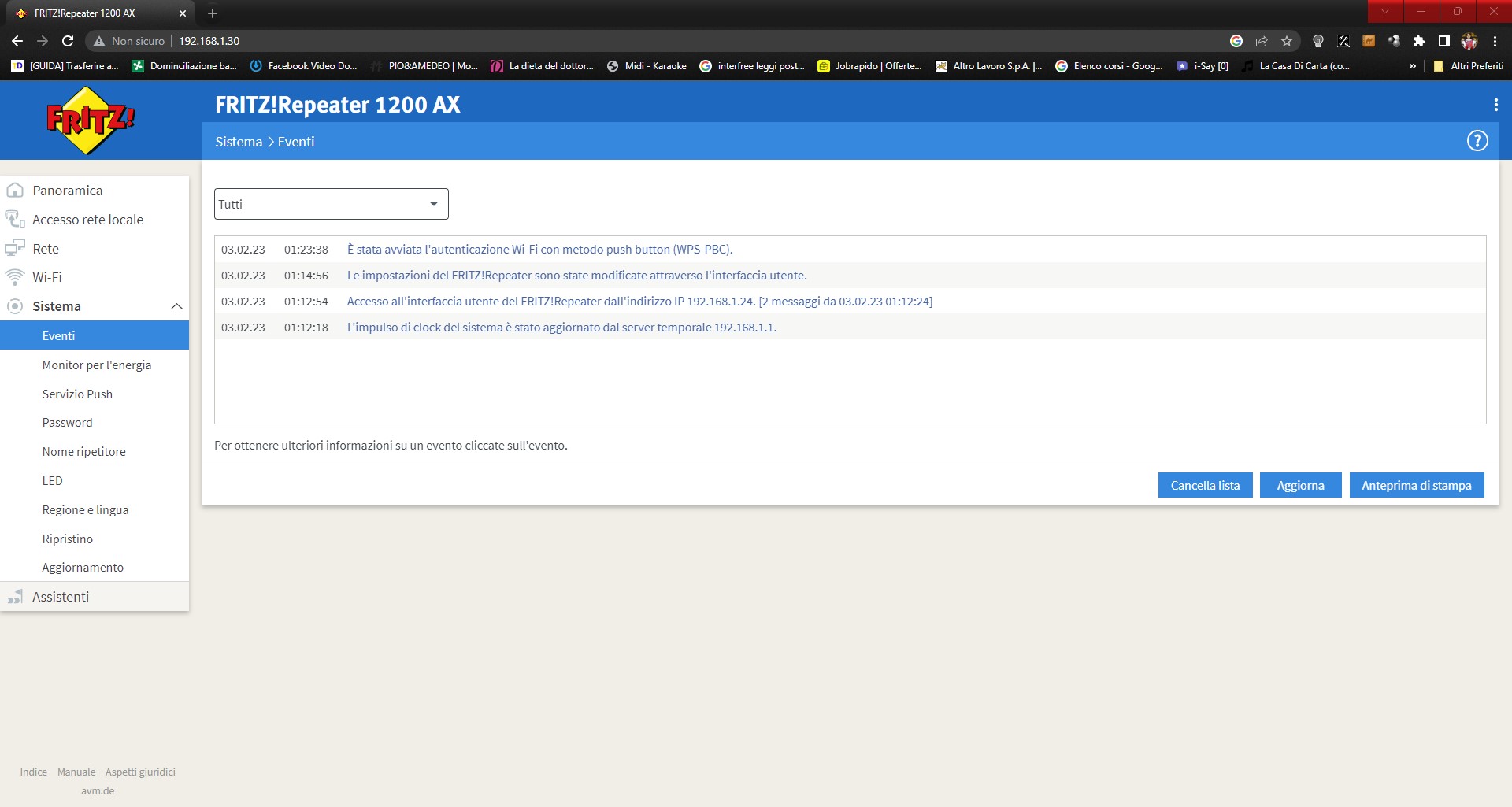Open Nome ripetitore settings

tap(84, 452)
